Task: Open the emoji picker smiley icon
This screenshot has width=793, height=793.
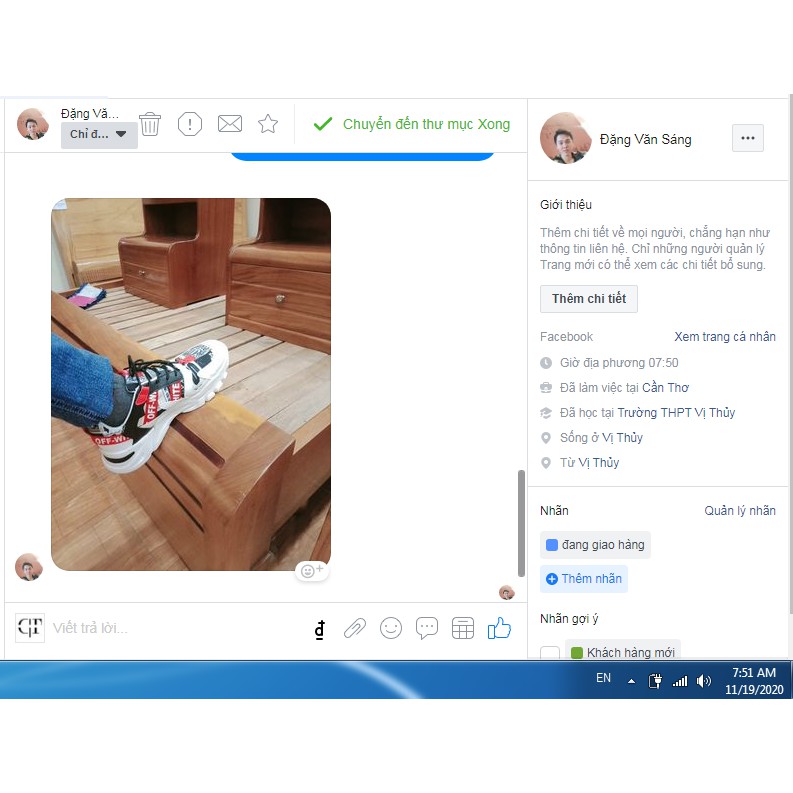Action: tap(391, 628)
